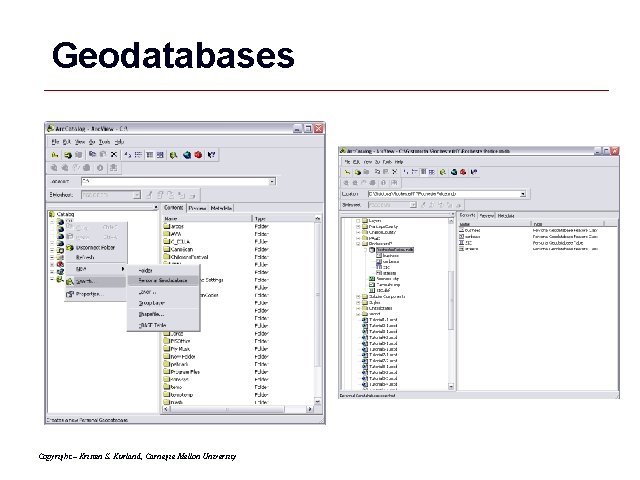Choose dBASE Table from the New submenu
Screen dimensions: 640x480
[163, 325]
